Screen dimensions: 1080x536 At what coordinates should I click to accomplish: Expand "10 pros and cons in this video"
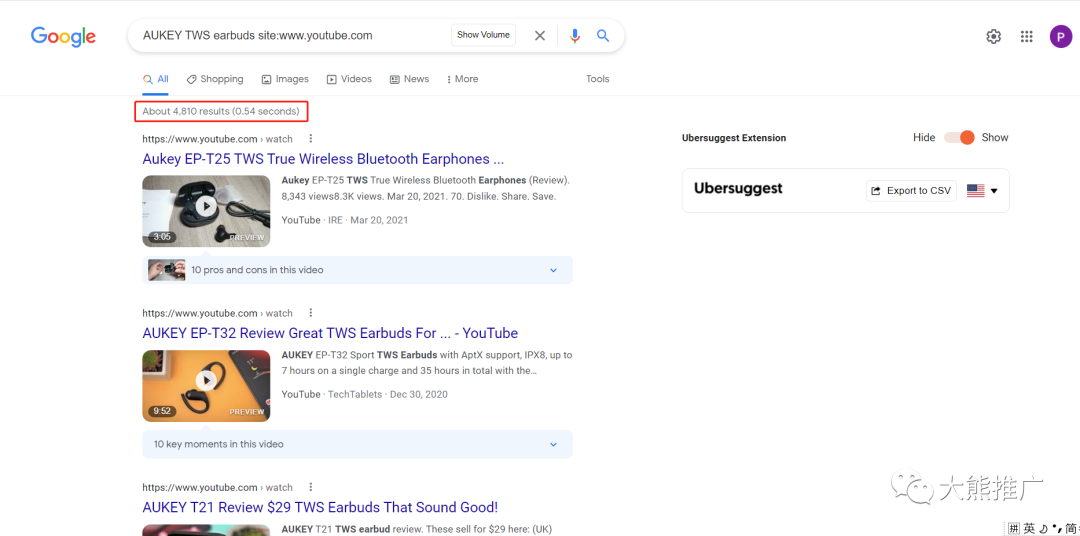(x=553, y=270)
